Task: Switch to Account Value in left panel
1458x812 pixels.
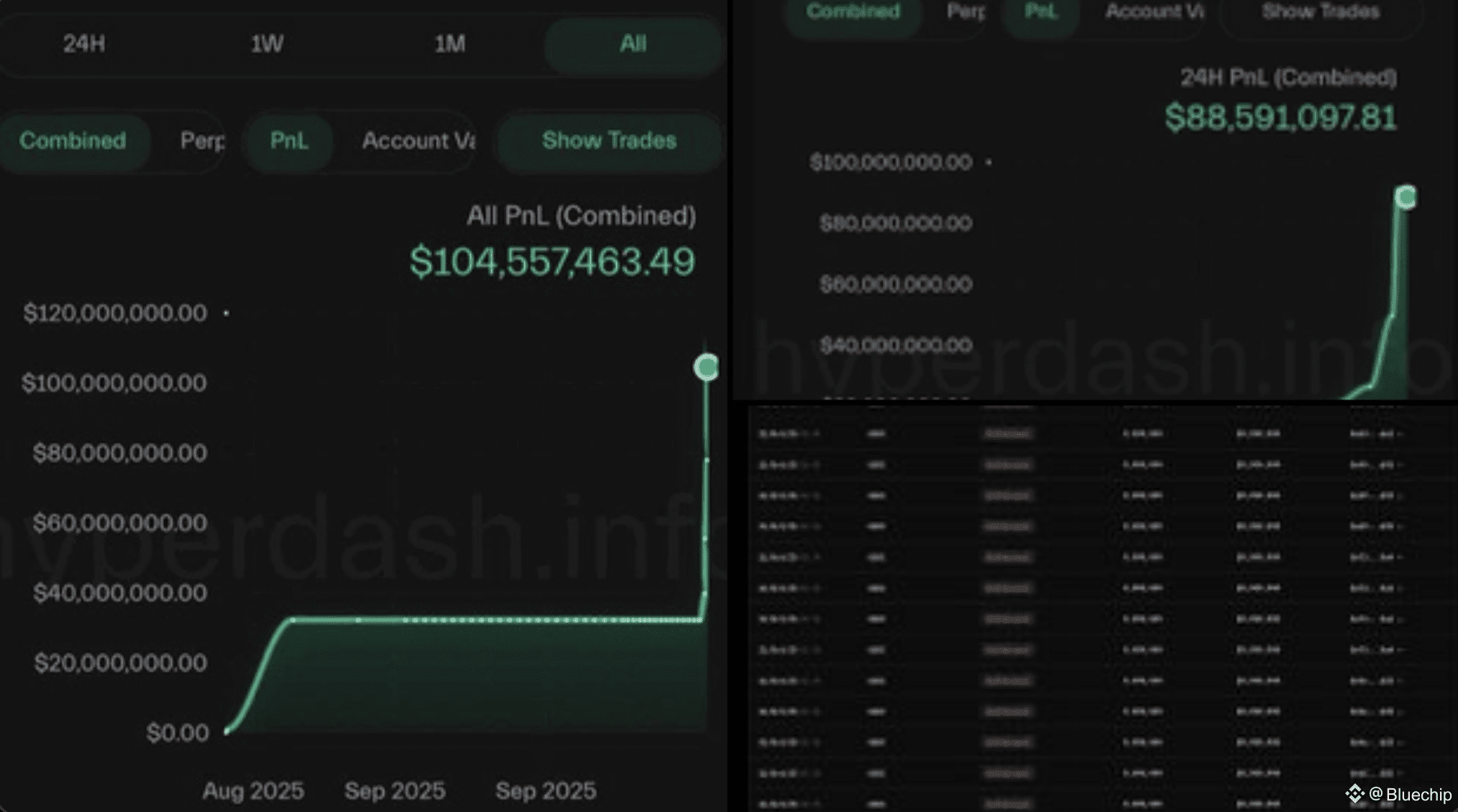Action: pos(418,141)
